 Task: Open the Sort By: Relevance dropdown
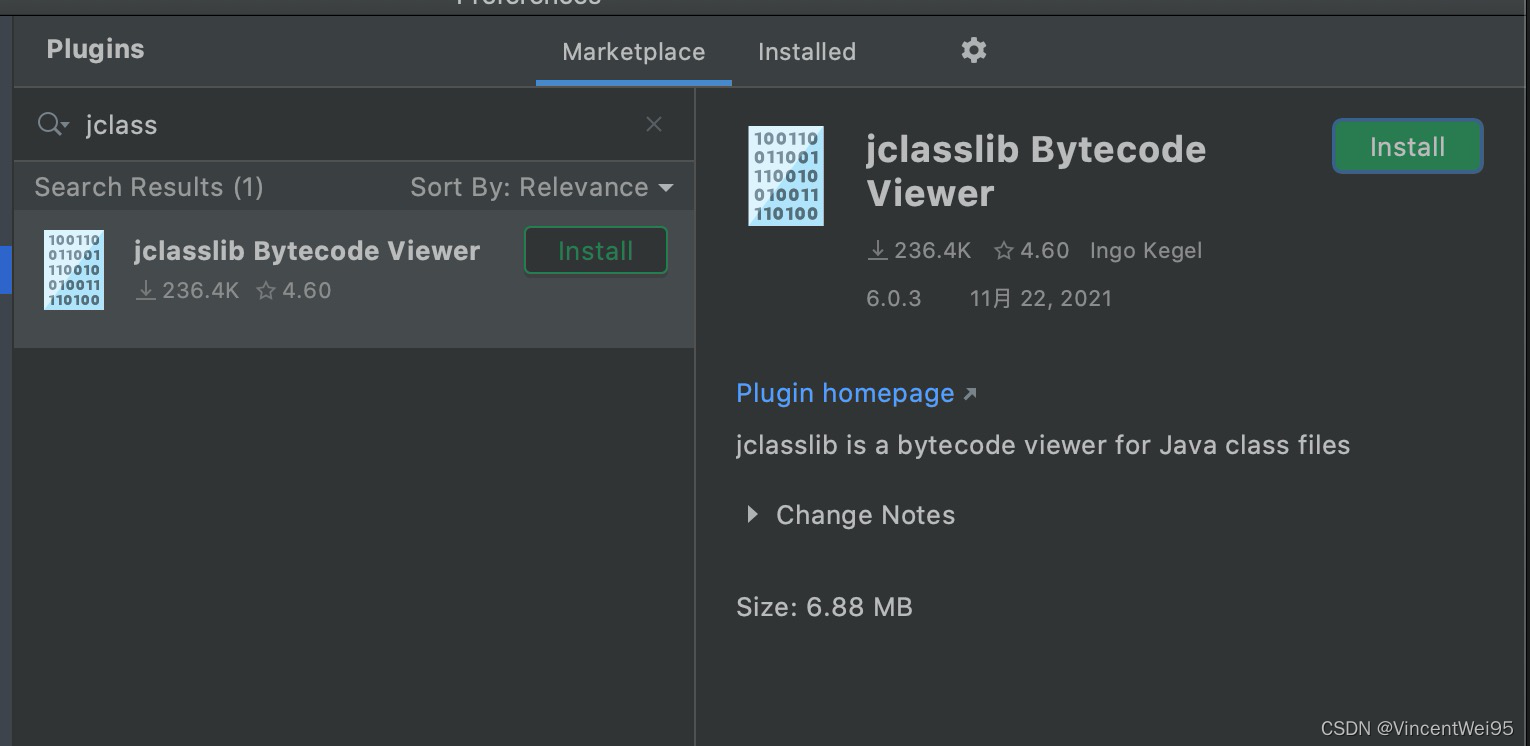(x=542, y=187)
